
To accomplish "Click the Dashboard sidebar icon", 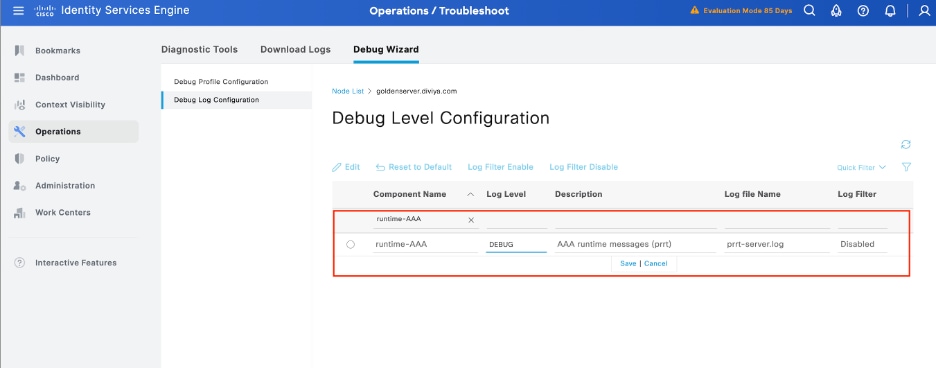I will click(19, 78).
